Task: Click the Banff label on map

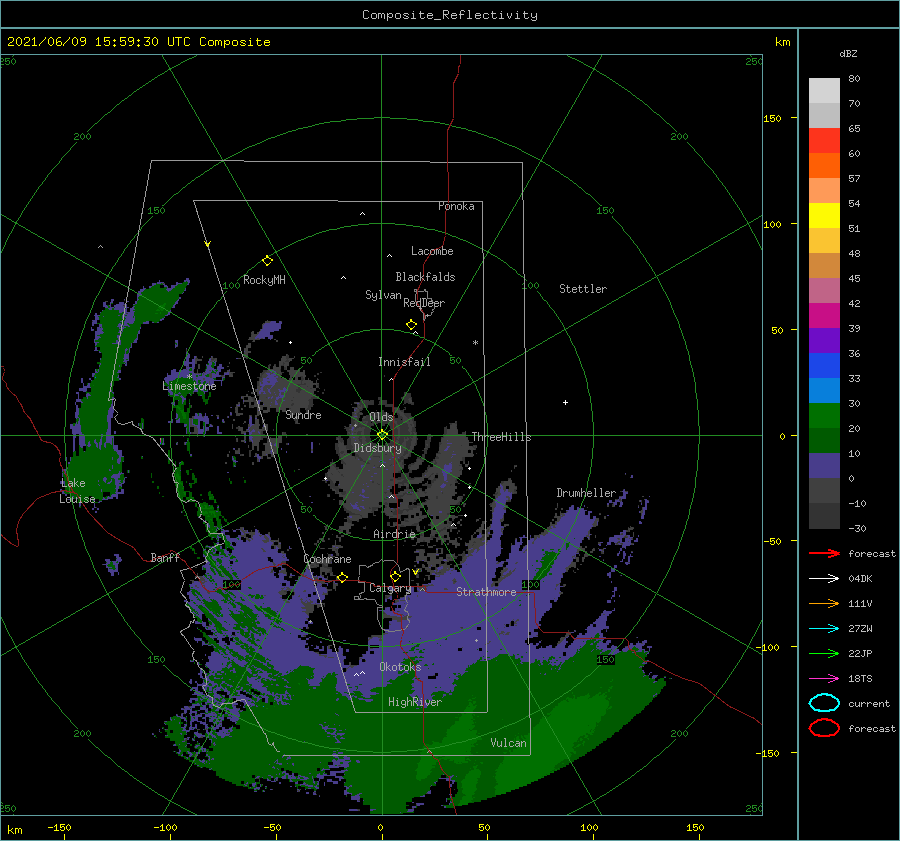Action: (x=165, y=557)
